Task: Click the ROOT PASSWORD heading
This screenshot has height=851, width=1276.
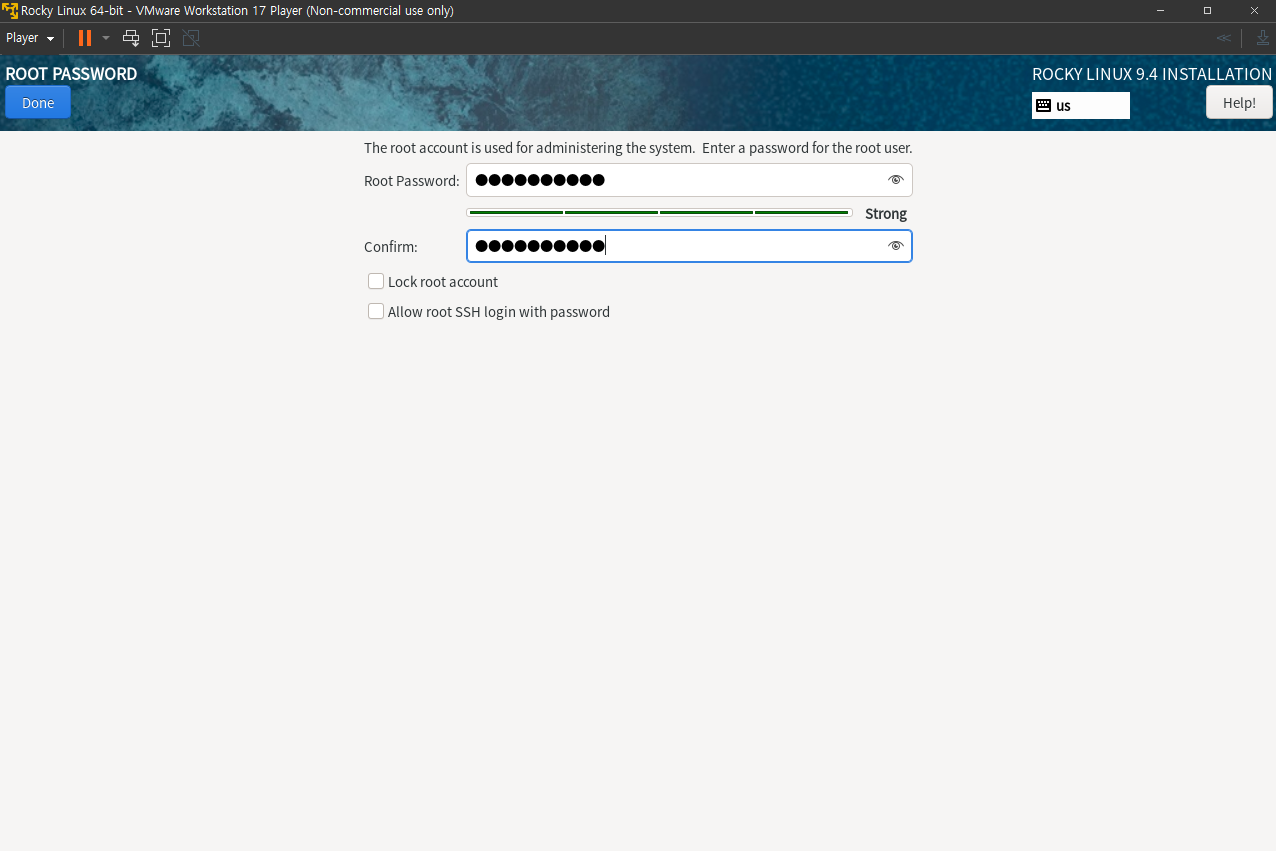Action: (x=71, y=74)
